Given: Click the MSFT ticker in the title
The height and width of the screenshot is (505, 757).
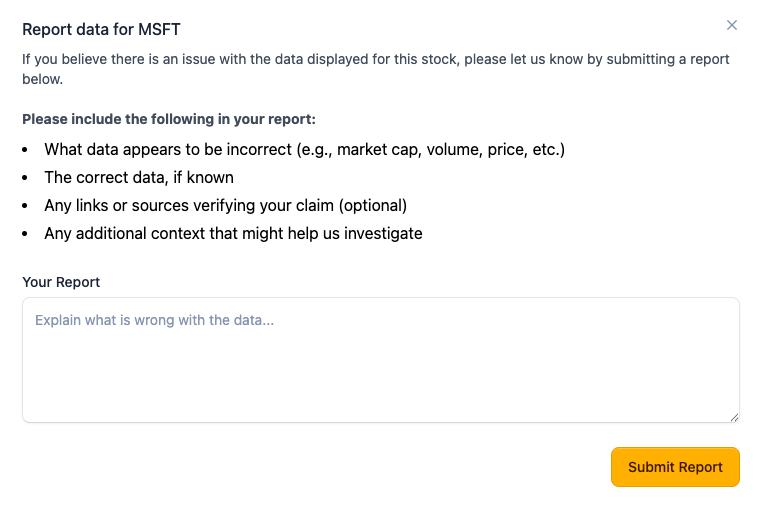Looking at the screenshot, I should coord(161,30).
